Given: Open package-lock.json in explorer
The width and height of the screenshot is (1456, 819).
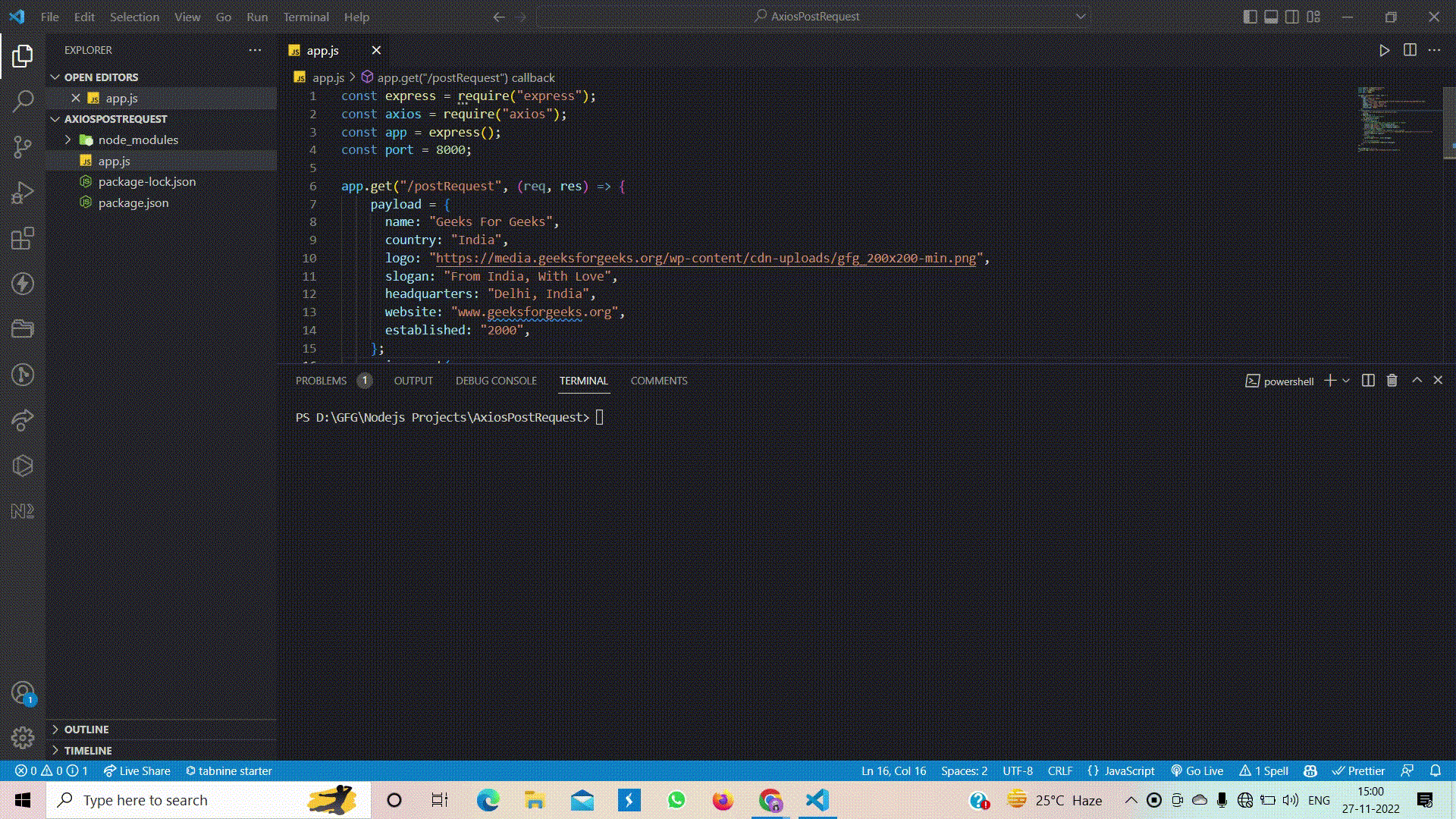Looking at the screenshot, I should [x=146, y=182].
